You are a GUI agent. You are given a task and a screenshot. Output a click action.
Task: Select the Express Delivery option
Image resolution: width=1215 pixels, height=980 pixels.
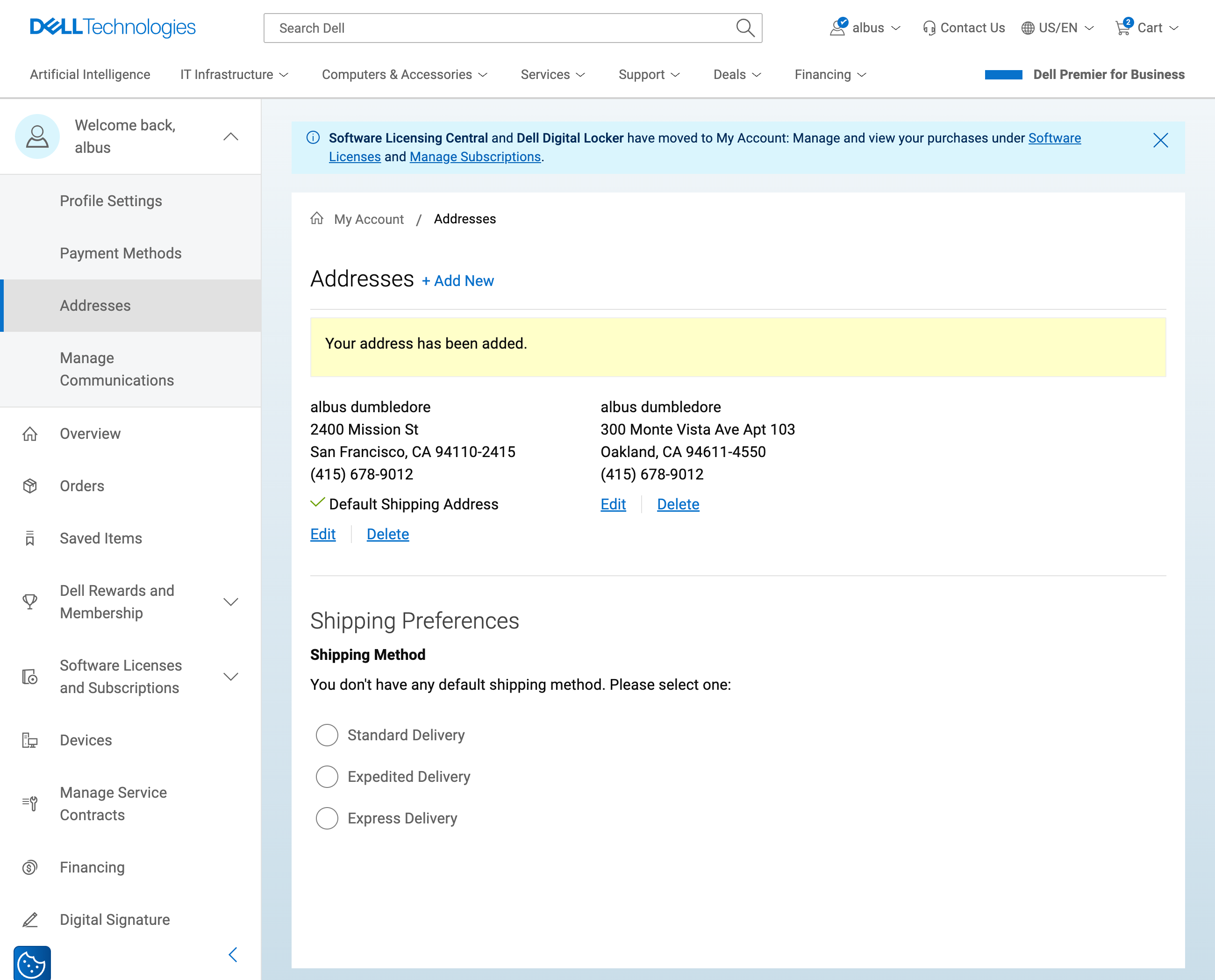327,818
